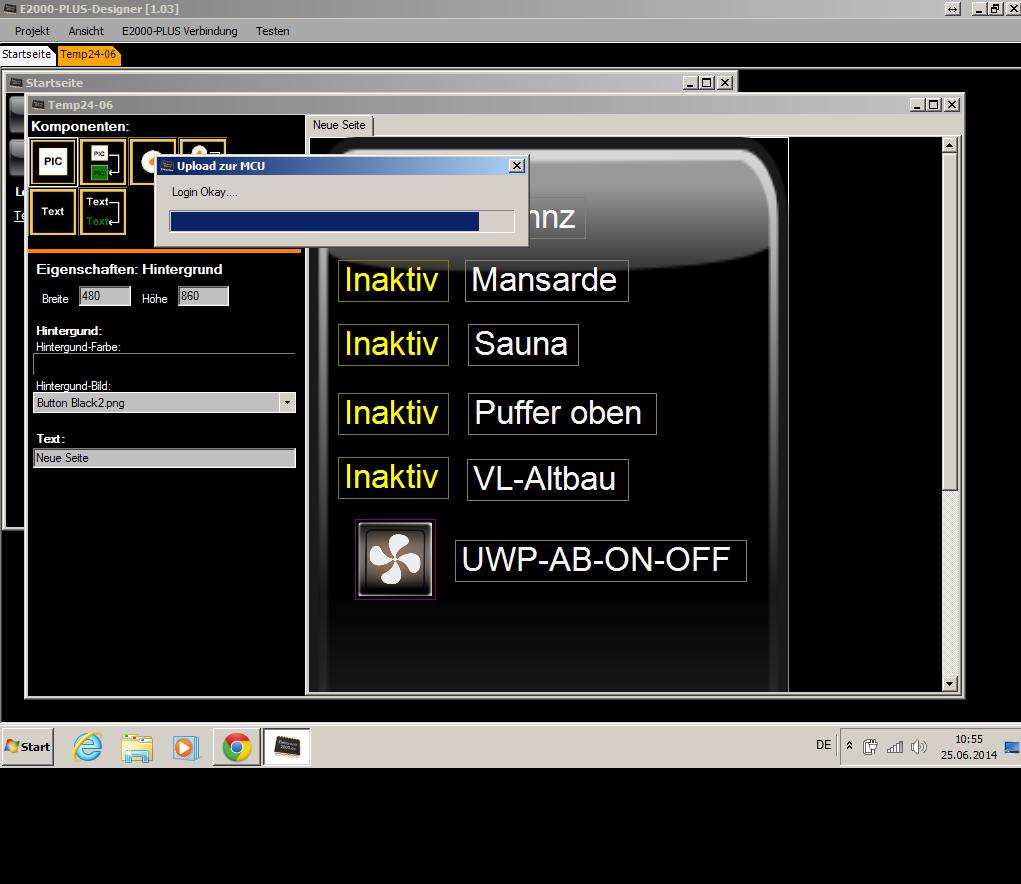Viewport: 1021px width, 884px height.
Task: Open Google Chrome from the taskbar
Action: tap(237, 747)
